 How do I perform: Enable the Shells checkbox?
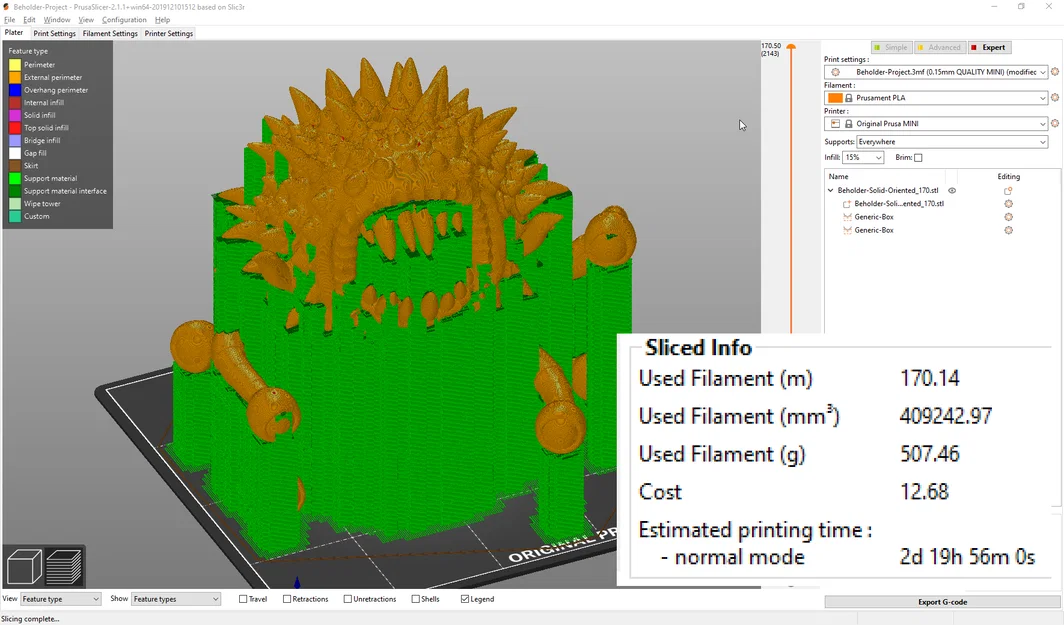click(x=415, y=599)
